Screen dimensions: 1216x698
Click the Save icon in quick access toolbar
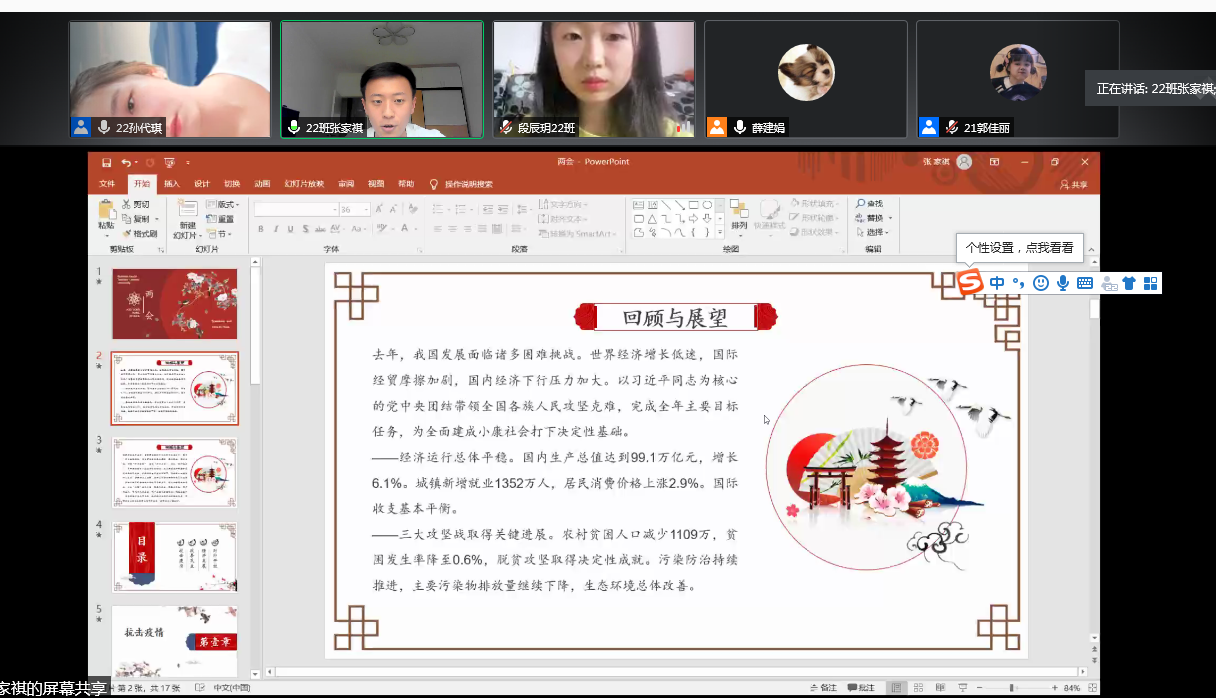coord(105,162)
